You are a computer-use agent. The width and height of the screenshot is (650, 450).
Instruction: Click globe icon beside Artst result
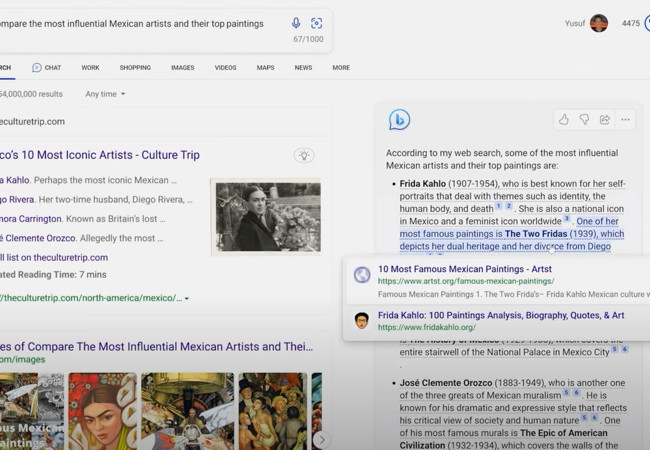pos(362,275)
